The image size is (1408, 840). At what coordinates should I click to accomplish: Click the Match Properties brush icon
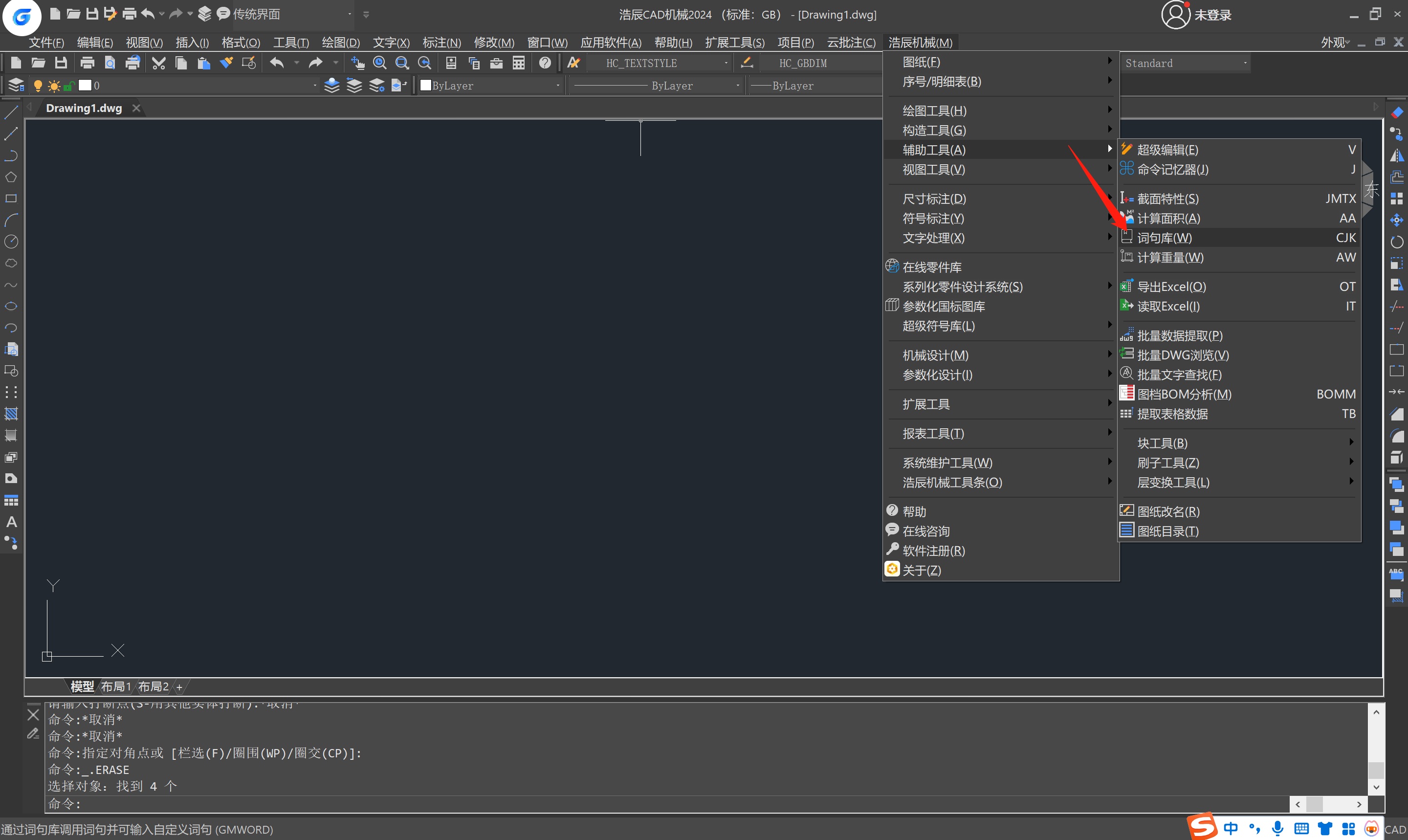pos(226,63)
